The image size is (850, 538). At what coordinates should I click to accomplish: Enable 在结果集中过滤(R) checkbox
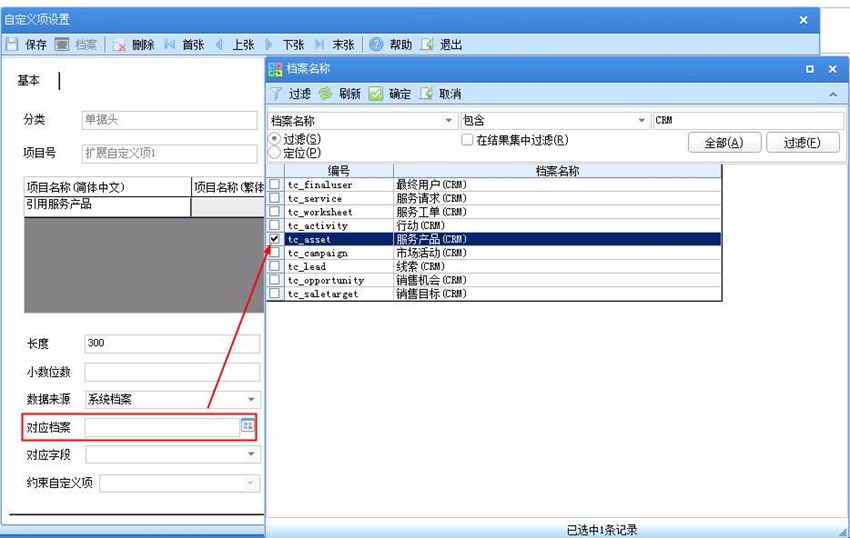(467, 140)
